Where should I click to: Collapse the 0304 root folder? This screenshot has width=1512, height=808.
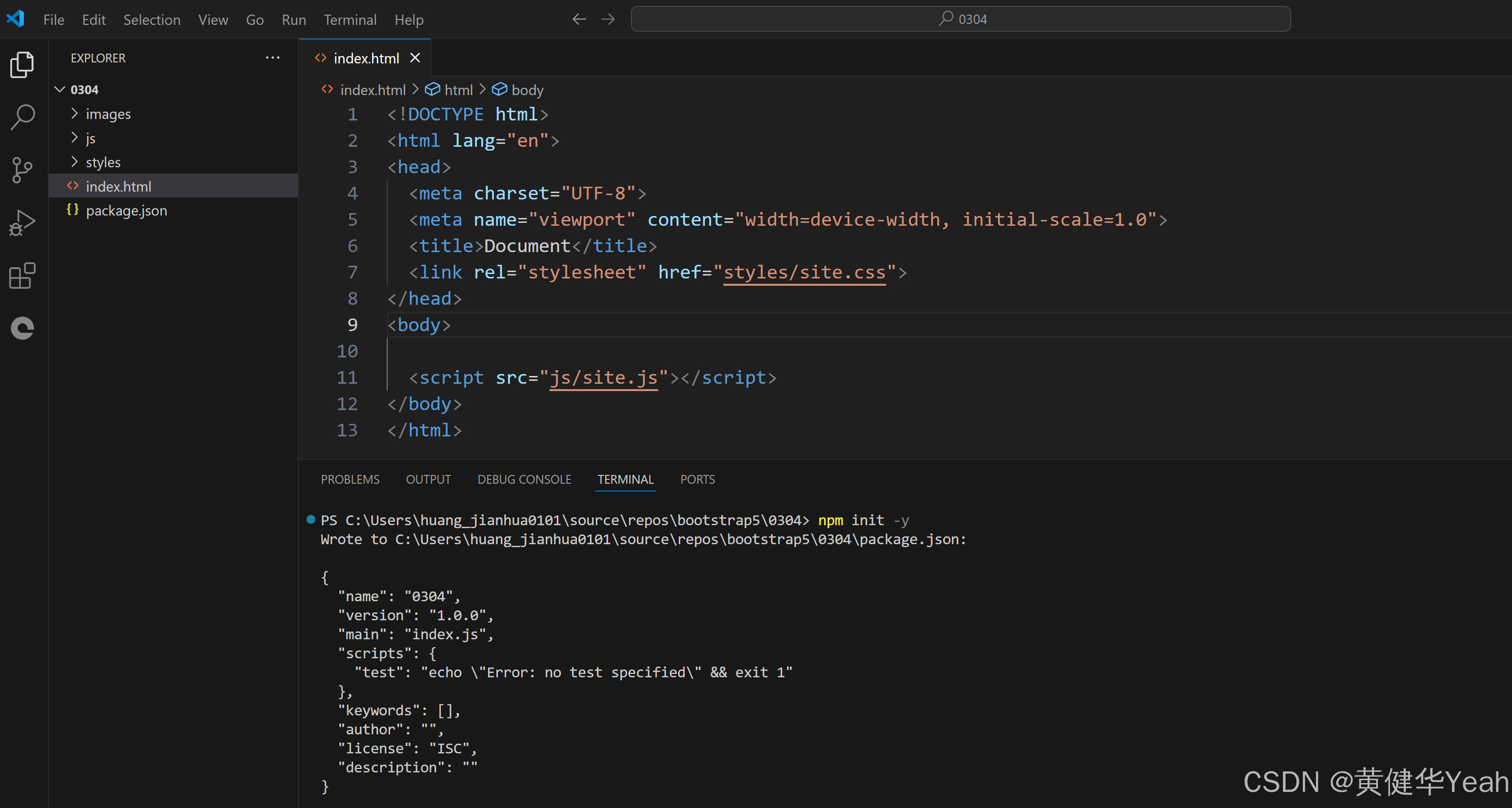tap(60, 89)
